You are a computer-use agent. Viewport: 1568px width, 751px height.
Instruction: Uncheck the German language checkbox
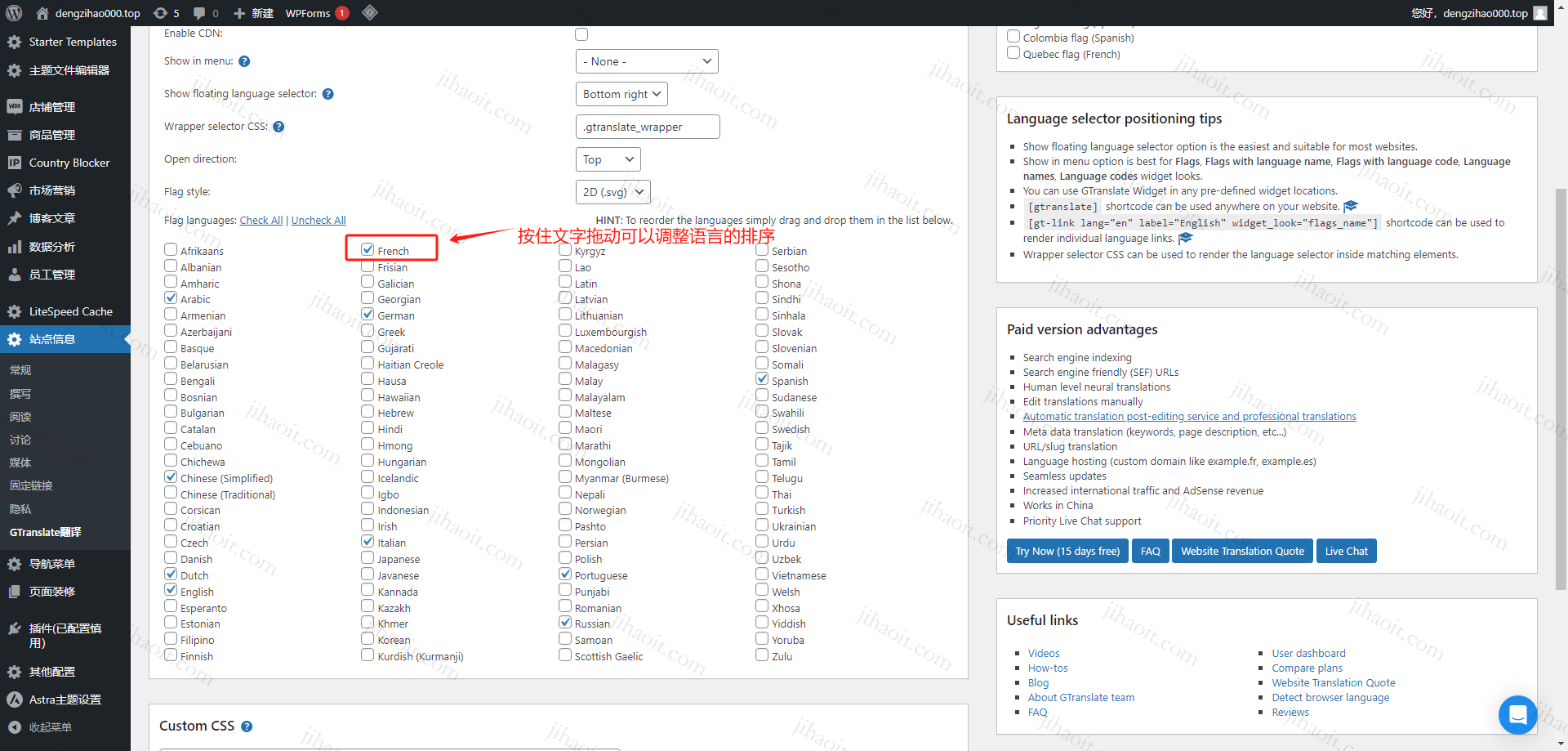tap(367, 315)
